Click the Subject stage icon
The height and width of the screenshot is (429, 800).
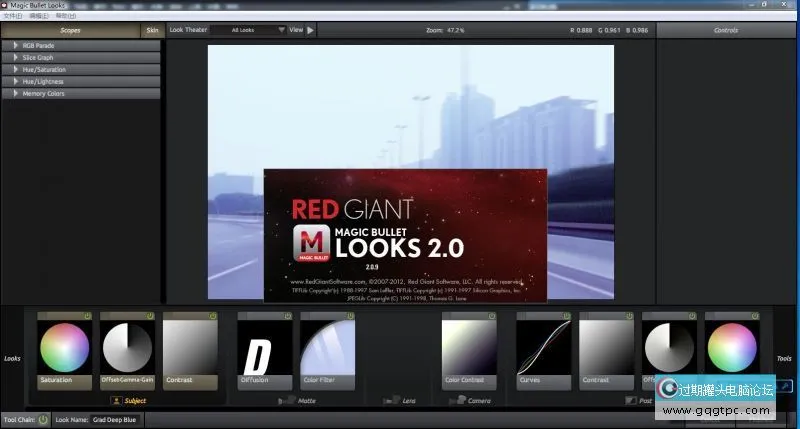117,401
